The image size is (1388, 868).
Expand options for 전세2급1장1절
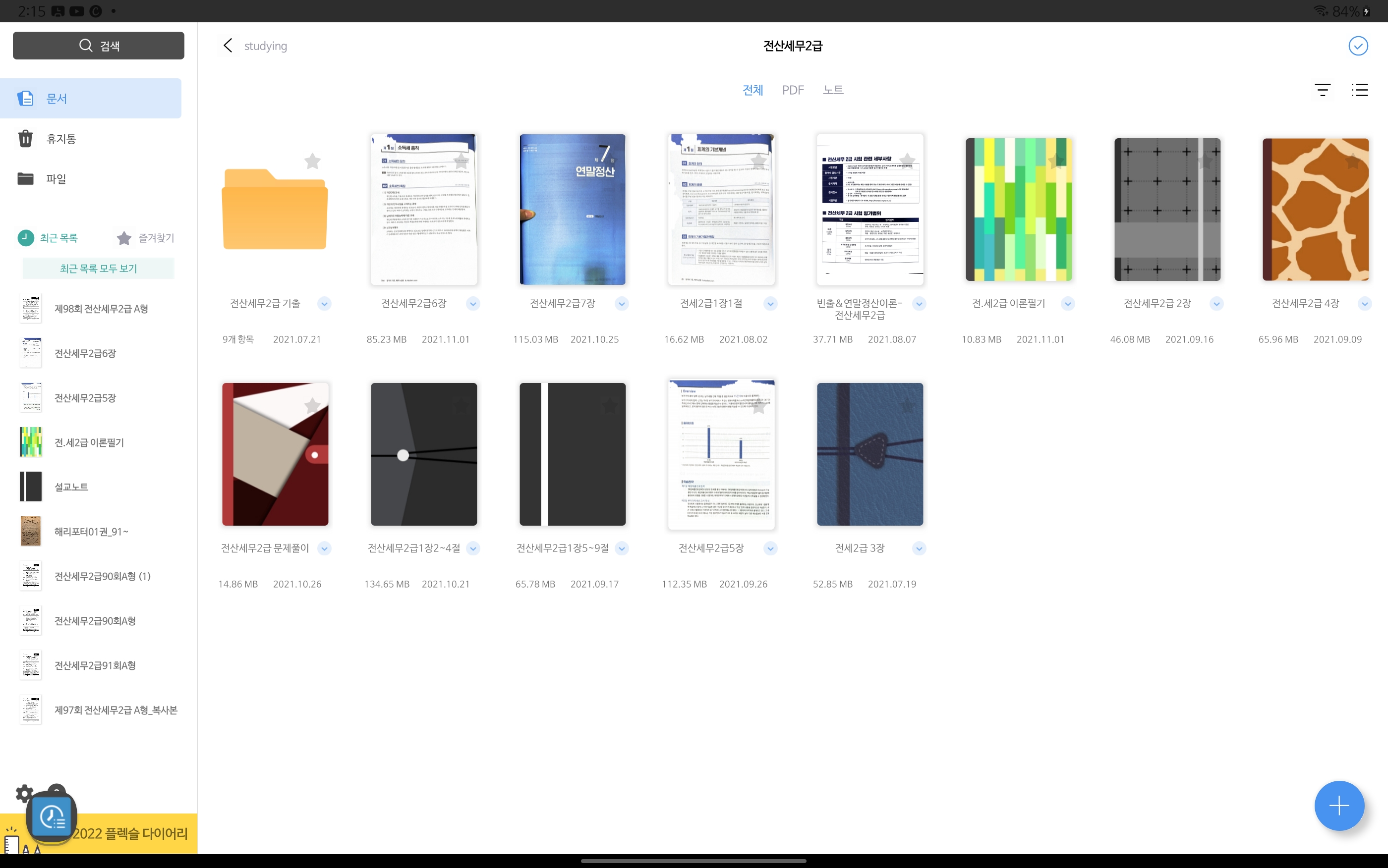(x=771, y=304)
